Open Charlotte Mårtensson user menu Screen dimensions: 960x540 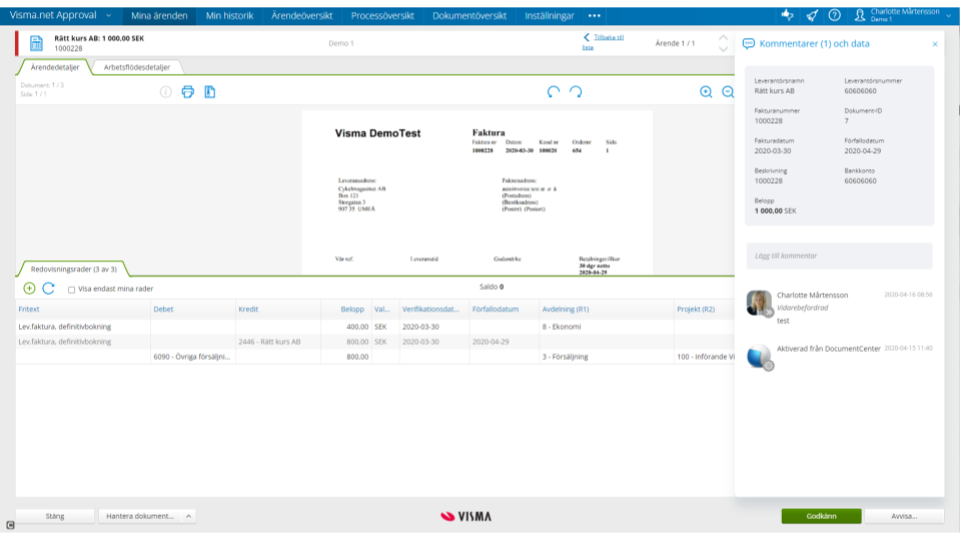click(x=903, y=15)
